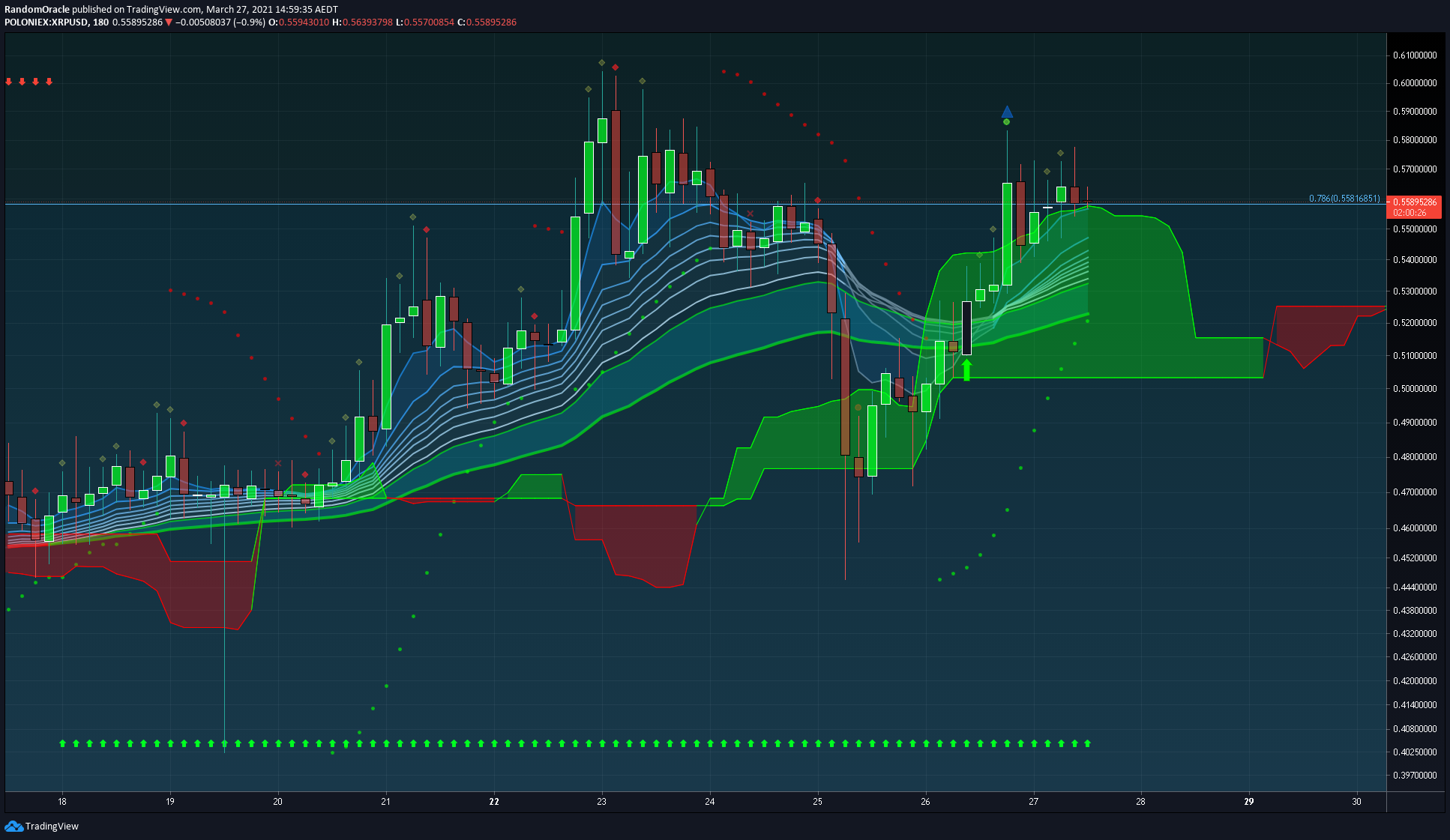Click the open value O:0.55943010
The height and width of the screenshot is (840, 1450).
(x=299, y=22)
